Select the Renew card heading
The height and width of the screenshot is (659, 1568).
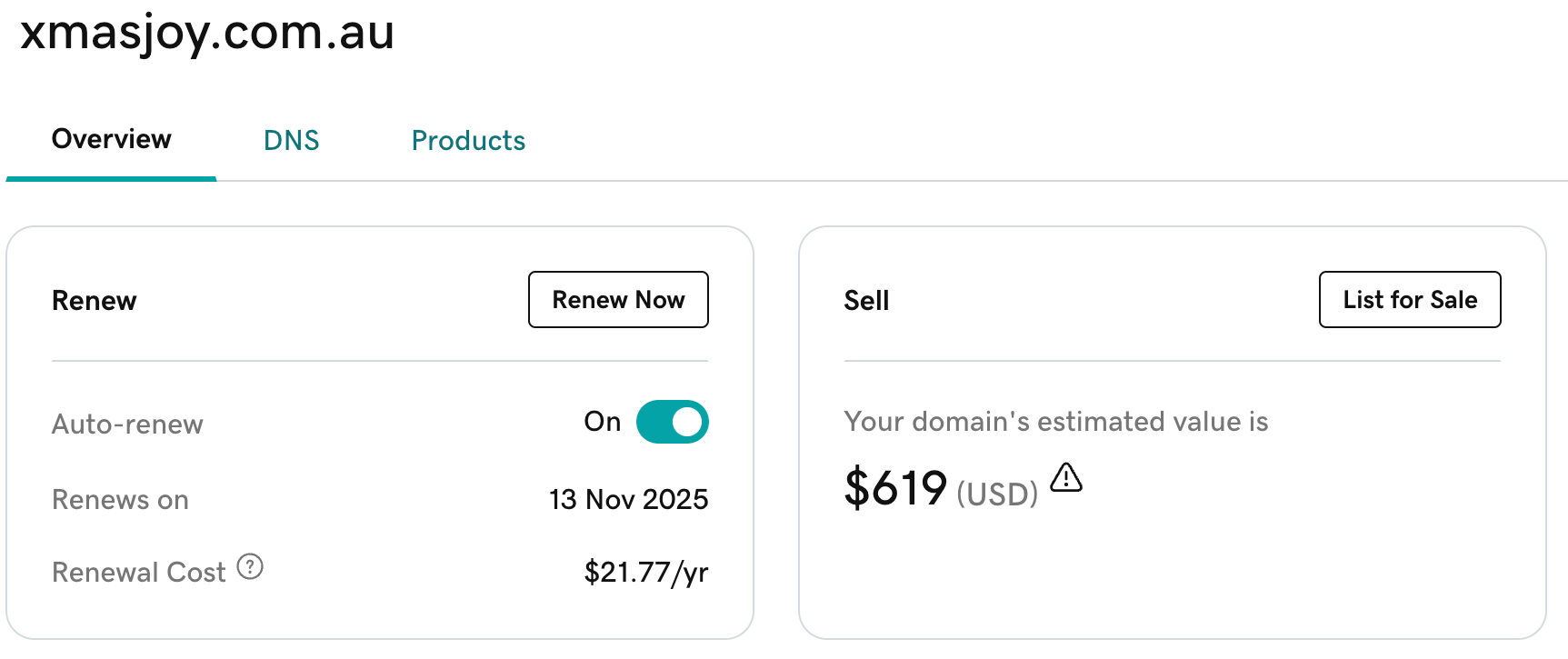(x=95, y=301)
